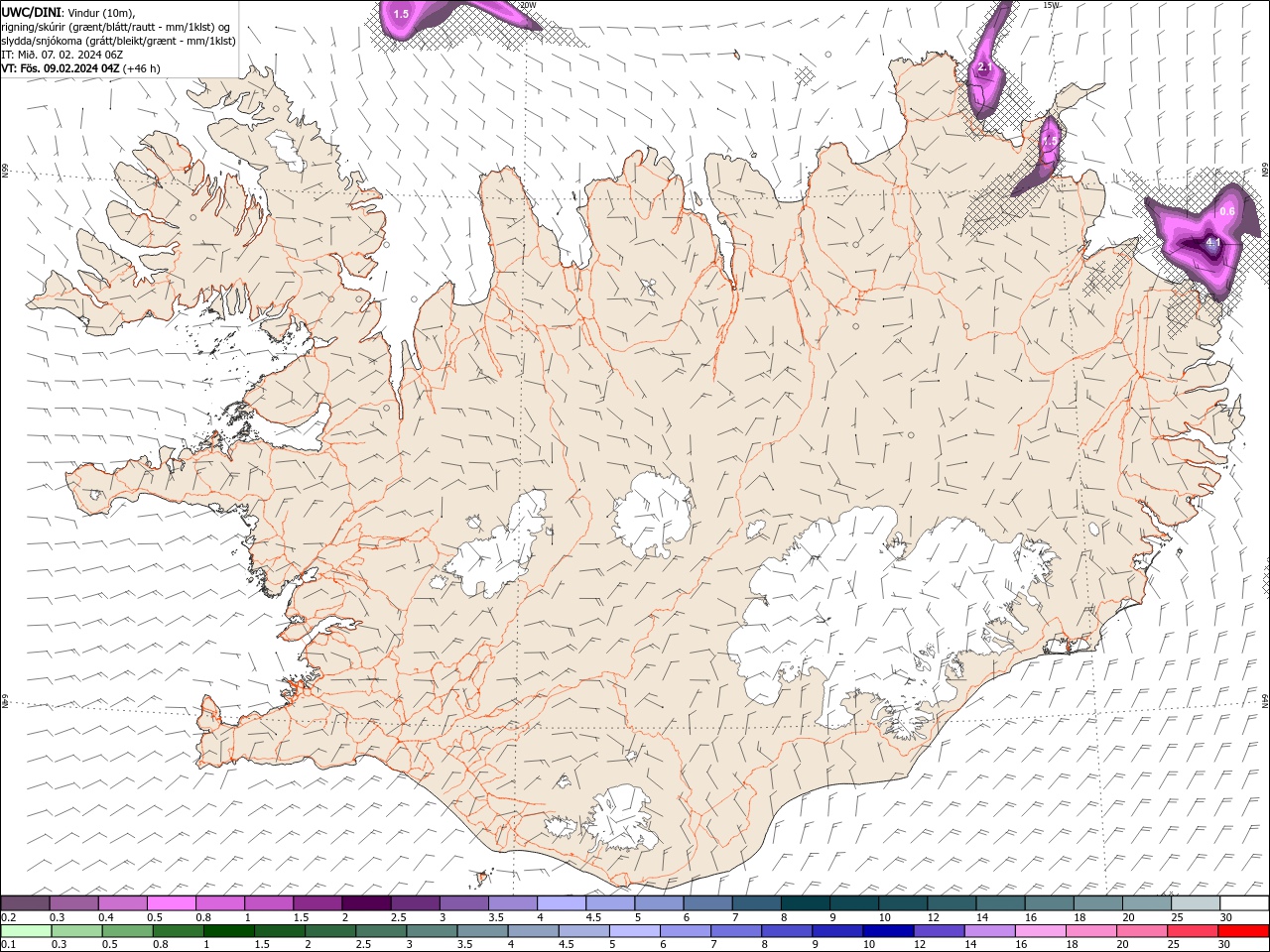Click the 1.5 value at top-left purple blob
This screenshot has height=952, width=1270.
pyautogui.click(x=401, y=14)
